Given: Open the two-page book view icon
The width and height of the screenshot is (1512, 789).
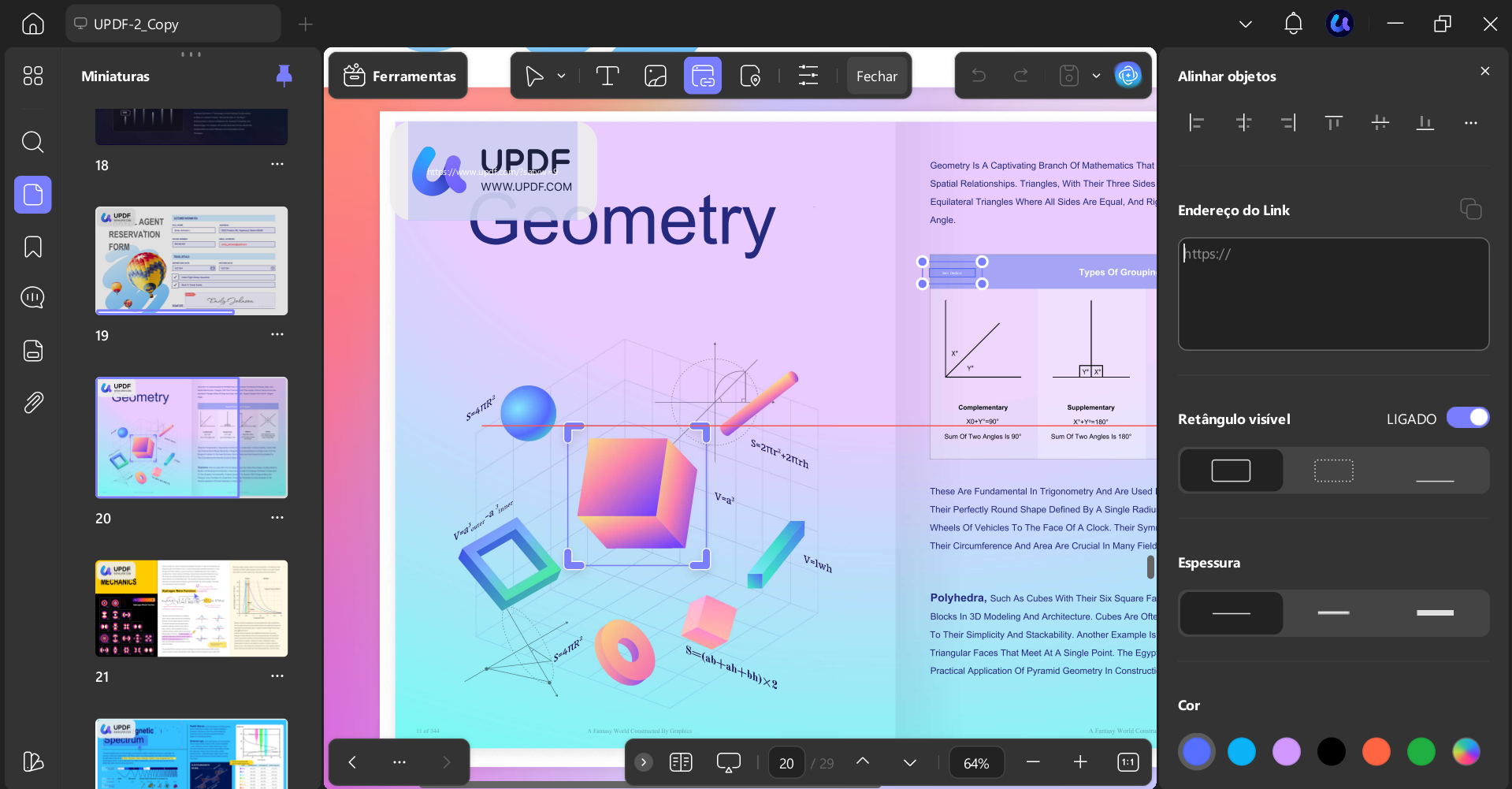Looking at the screenshot, I should pyautogui.click(x=680, y=762).
